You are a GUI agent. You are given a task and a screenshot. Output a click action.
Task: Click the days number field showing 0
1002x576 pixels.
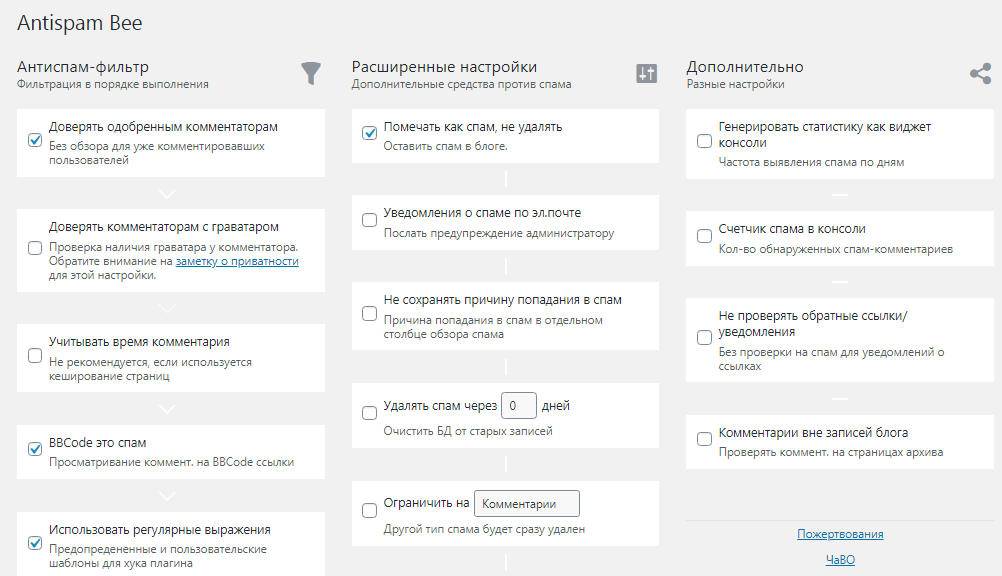[x=519, y=406]
